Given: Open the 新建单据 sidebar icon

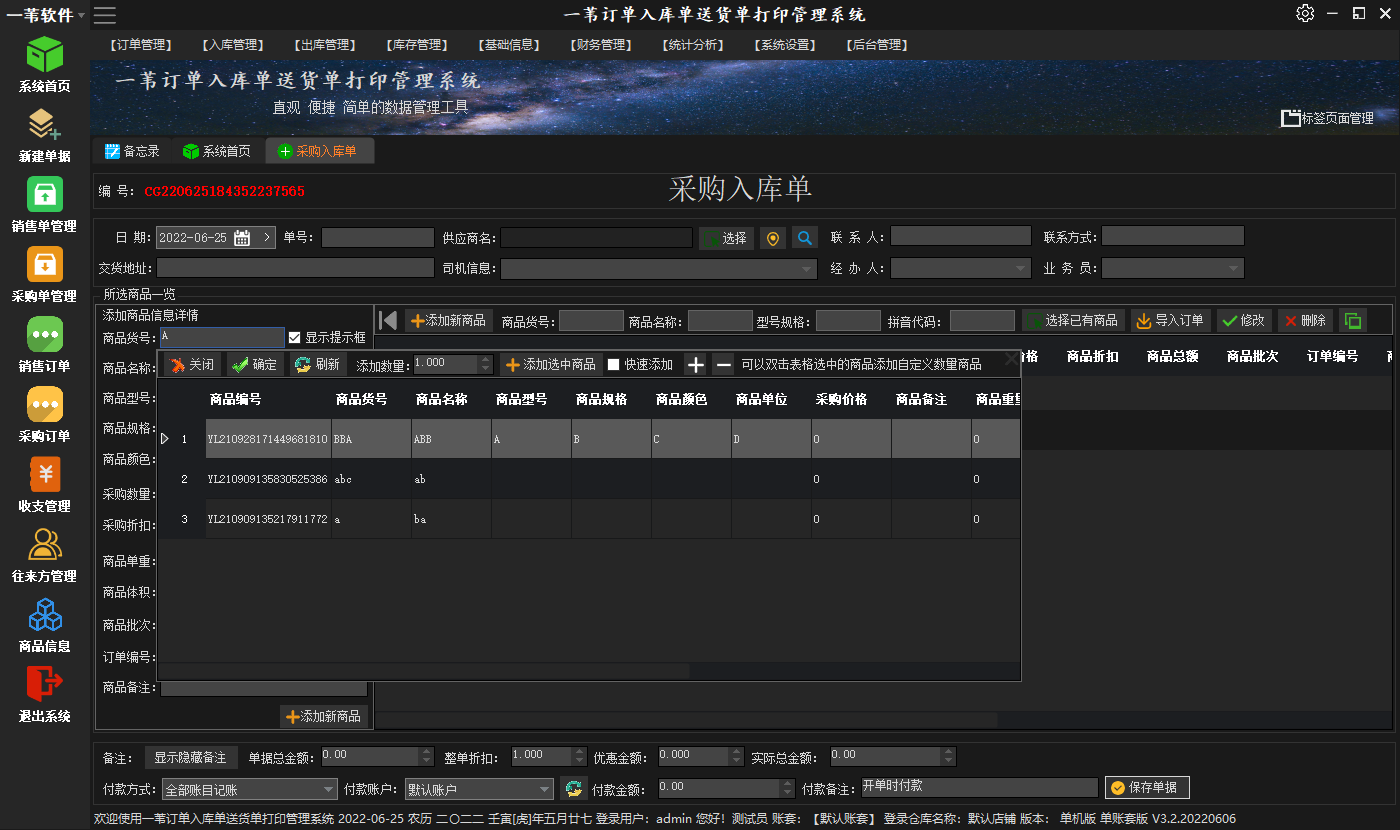Looking at the screenshot, I should 44,125.
